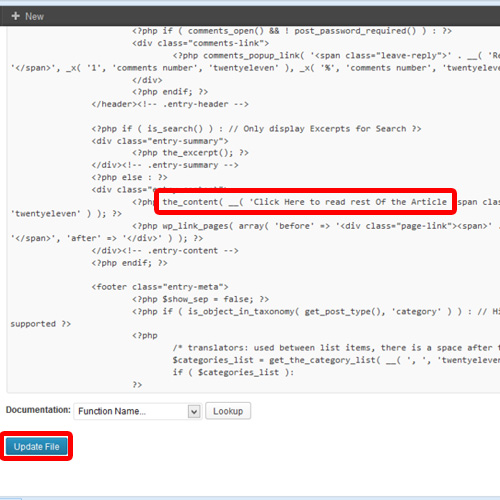Click the entry-header closing comment line

point(170,104)
